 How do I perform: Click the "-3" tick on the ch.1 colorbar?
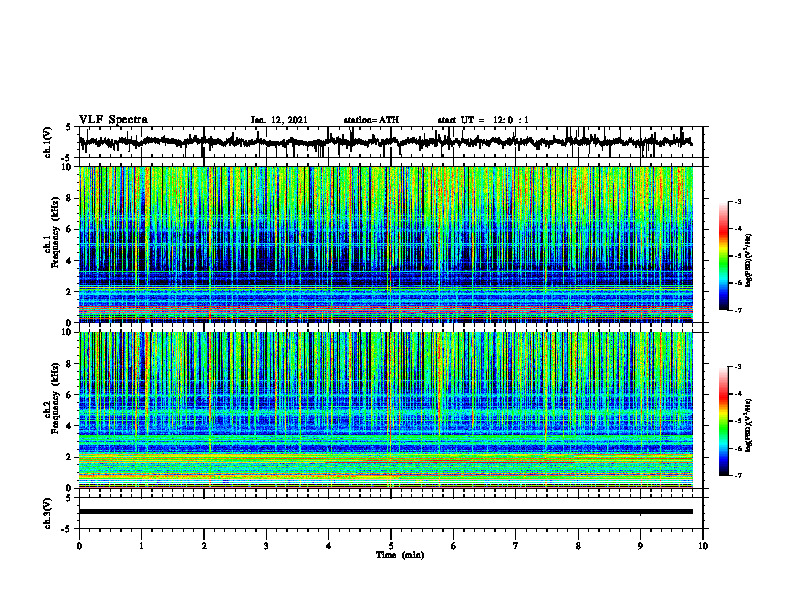click(737, 202)
